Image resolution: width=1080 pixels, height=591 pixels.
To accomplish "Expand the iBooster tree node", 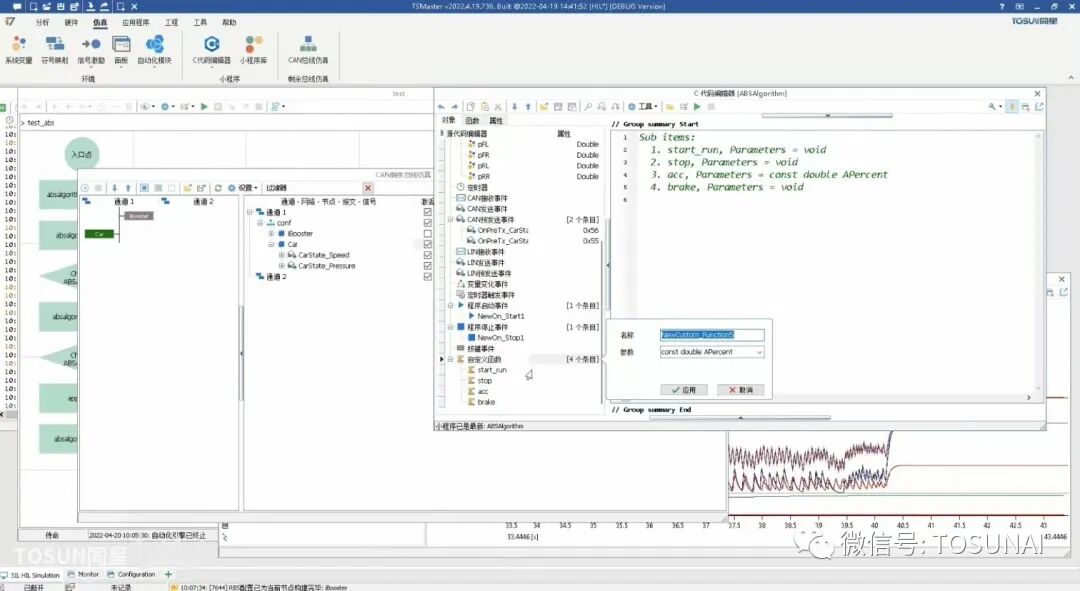I will point(271,234).
